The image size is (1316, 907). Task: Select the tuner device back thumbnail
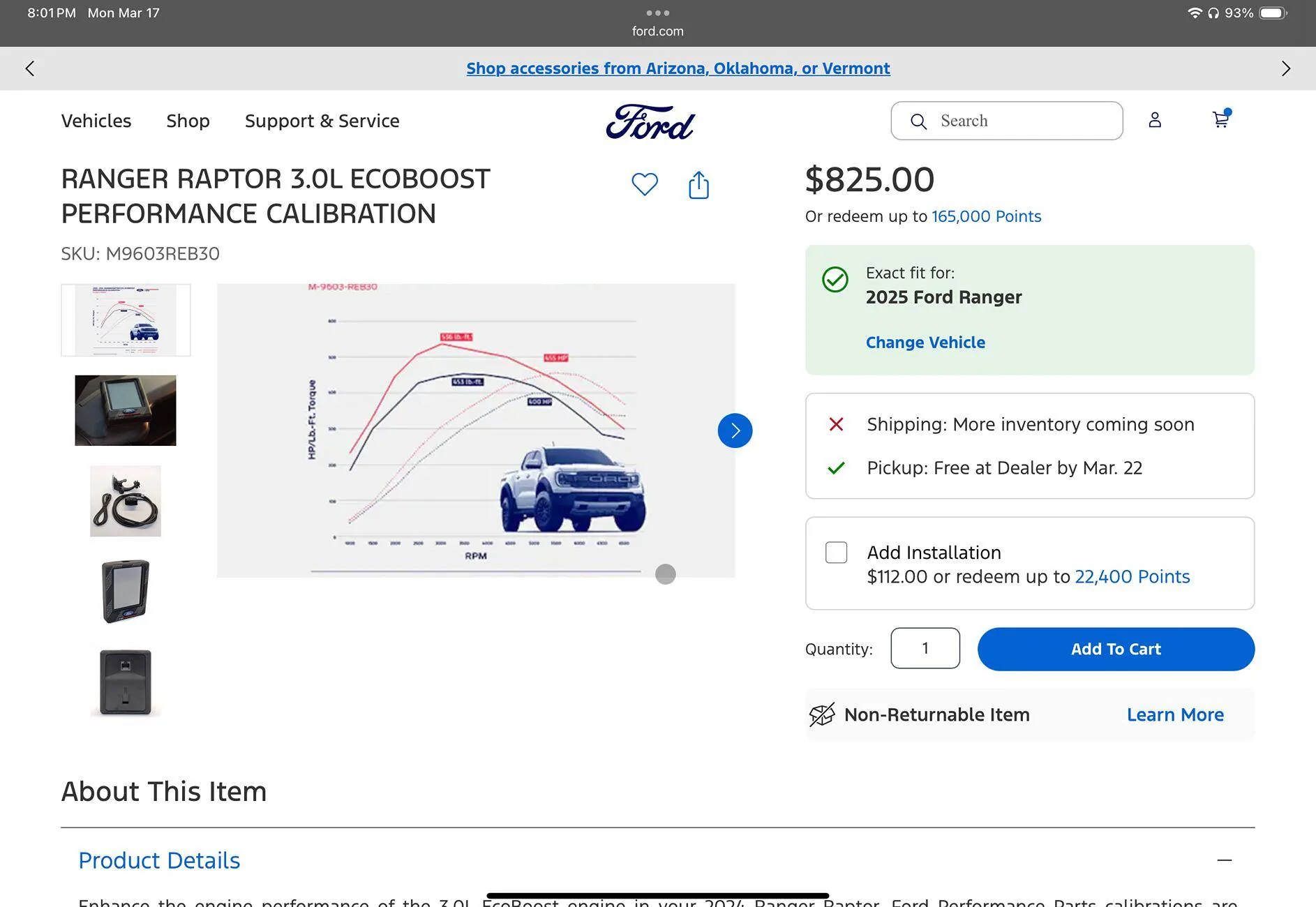click(x=126, y=682)
